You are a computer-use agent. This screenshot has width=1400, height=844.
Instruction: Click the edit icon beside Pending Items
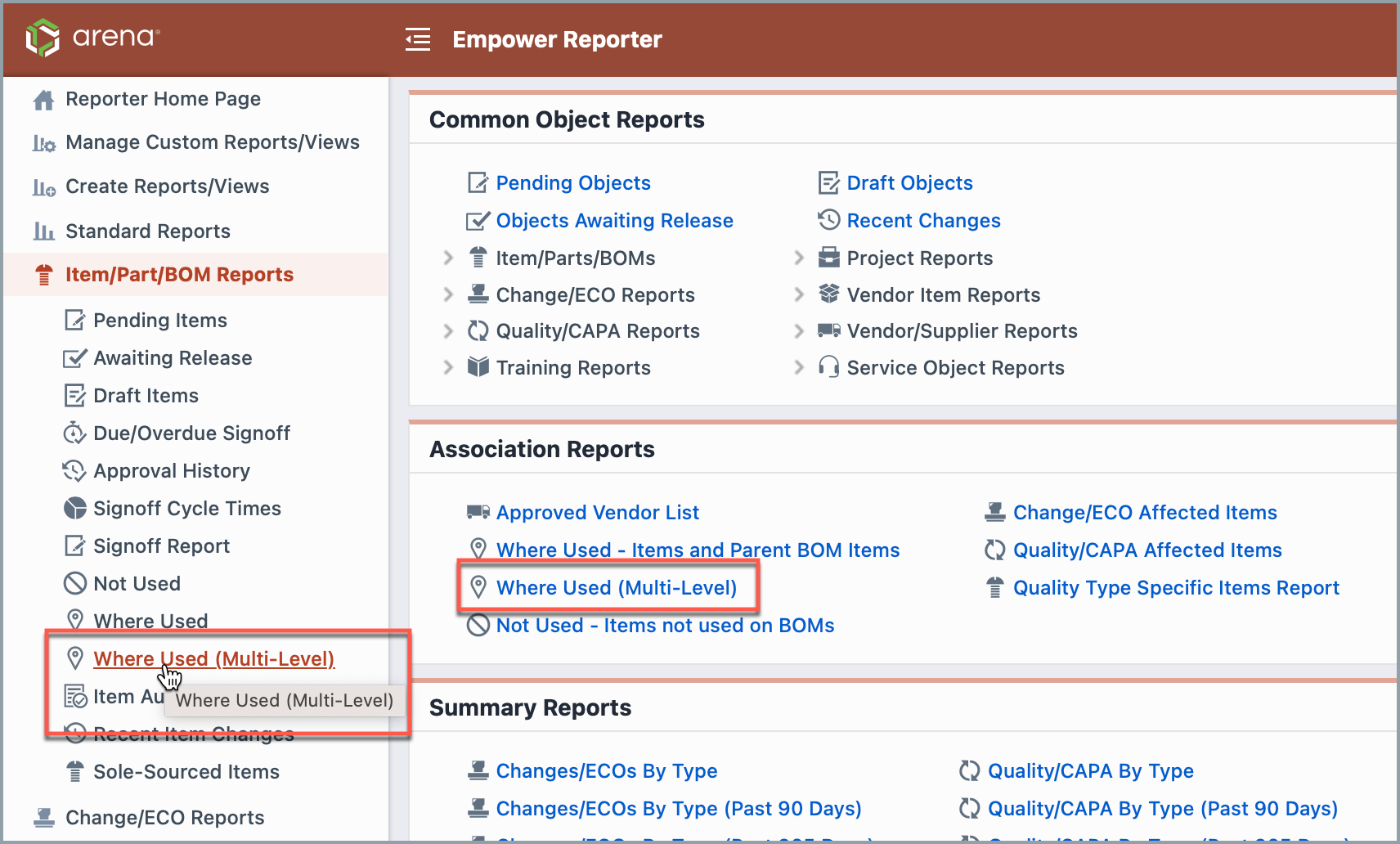click(74, 320)
